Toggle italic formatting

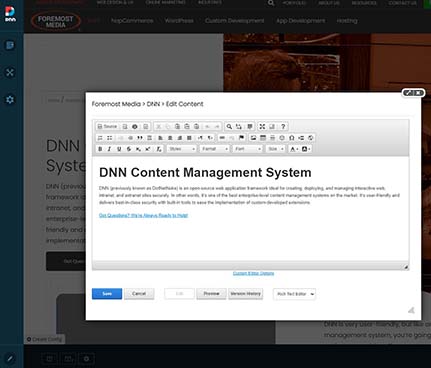pyautogui.click(x=109, y=149)
